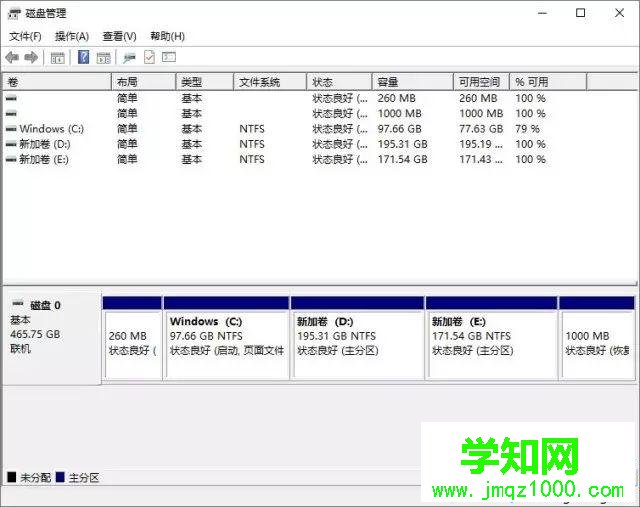
Task: Click the 磁盘 0 disk label panel
Action: coord(52,338)
